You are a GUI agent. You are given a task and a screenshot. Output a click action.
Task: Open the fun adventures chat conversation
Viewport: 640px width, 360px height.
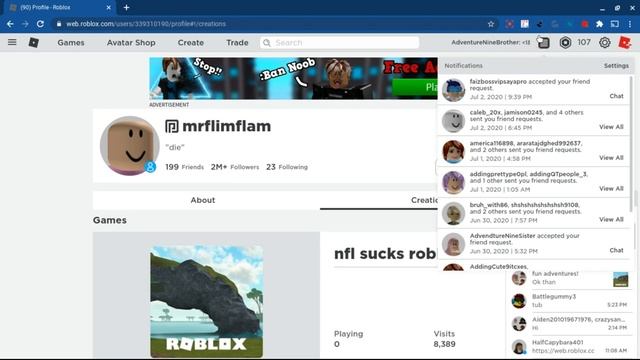click(569, 278)
